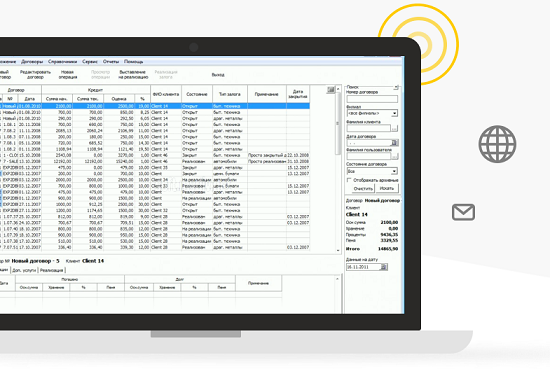Screen dimensions: 550x369
Task: Open the Договоры menu
Action: pyautogui.click(x=32, y=62)
